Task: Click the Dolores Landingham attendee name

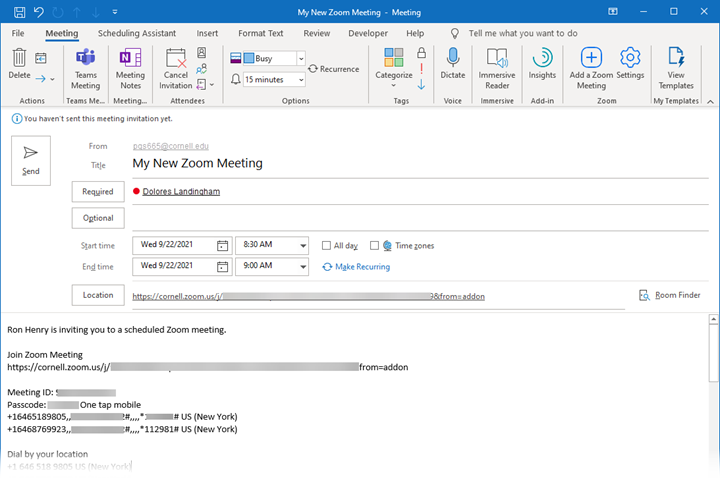Action: pyautogui.click(x=181, y=192)
